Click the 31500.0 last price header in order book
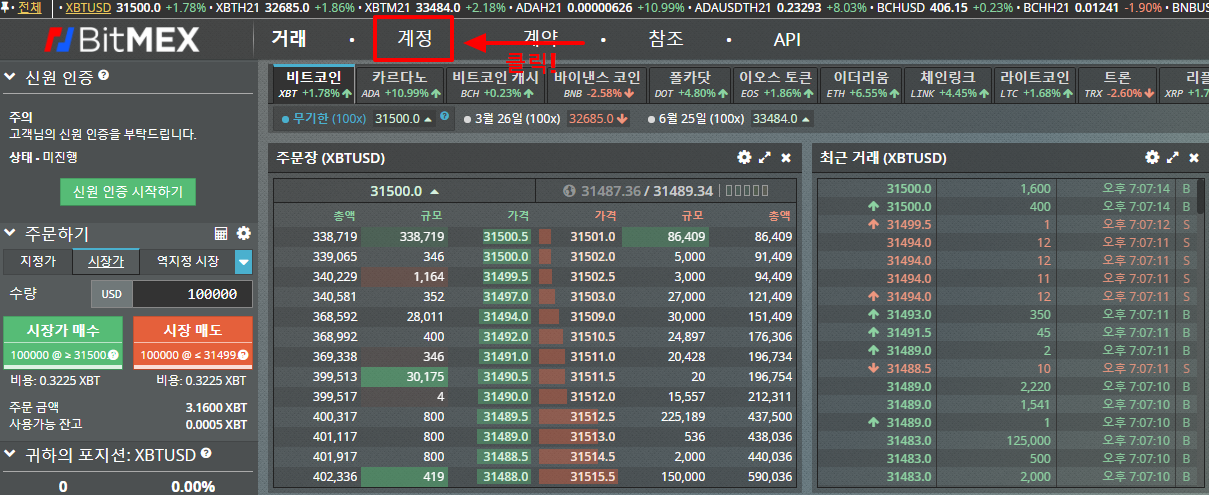The height and width of the screenshot is (495, 1209). pos(404,191)
